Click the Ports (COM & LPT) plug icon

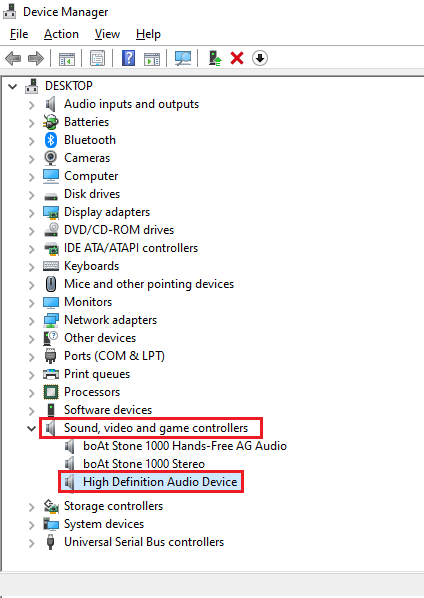click(x=50, y=356)
